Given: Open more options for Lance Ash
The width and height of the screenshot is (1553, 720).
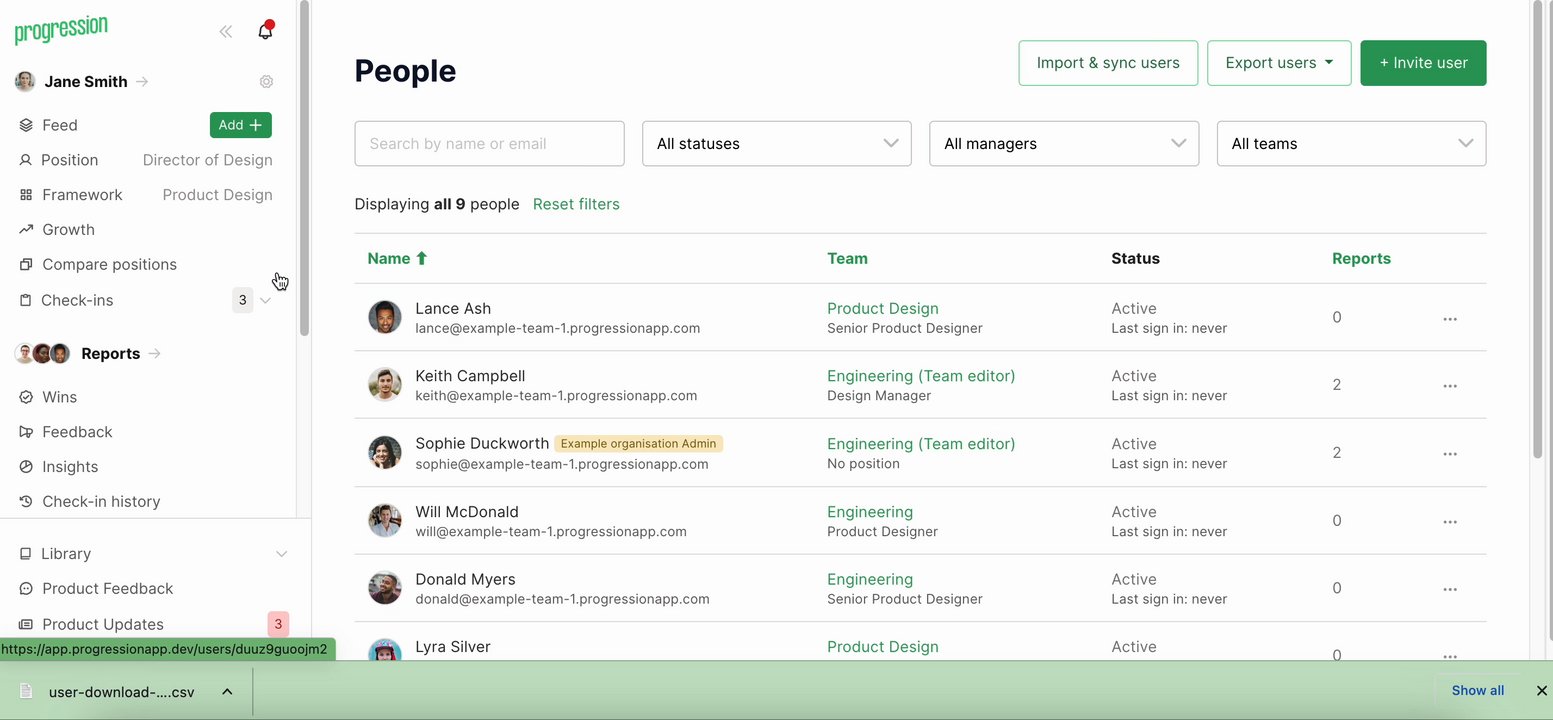Looking at the screenshot, I should [1449, 319].
